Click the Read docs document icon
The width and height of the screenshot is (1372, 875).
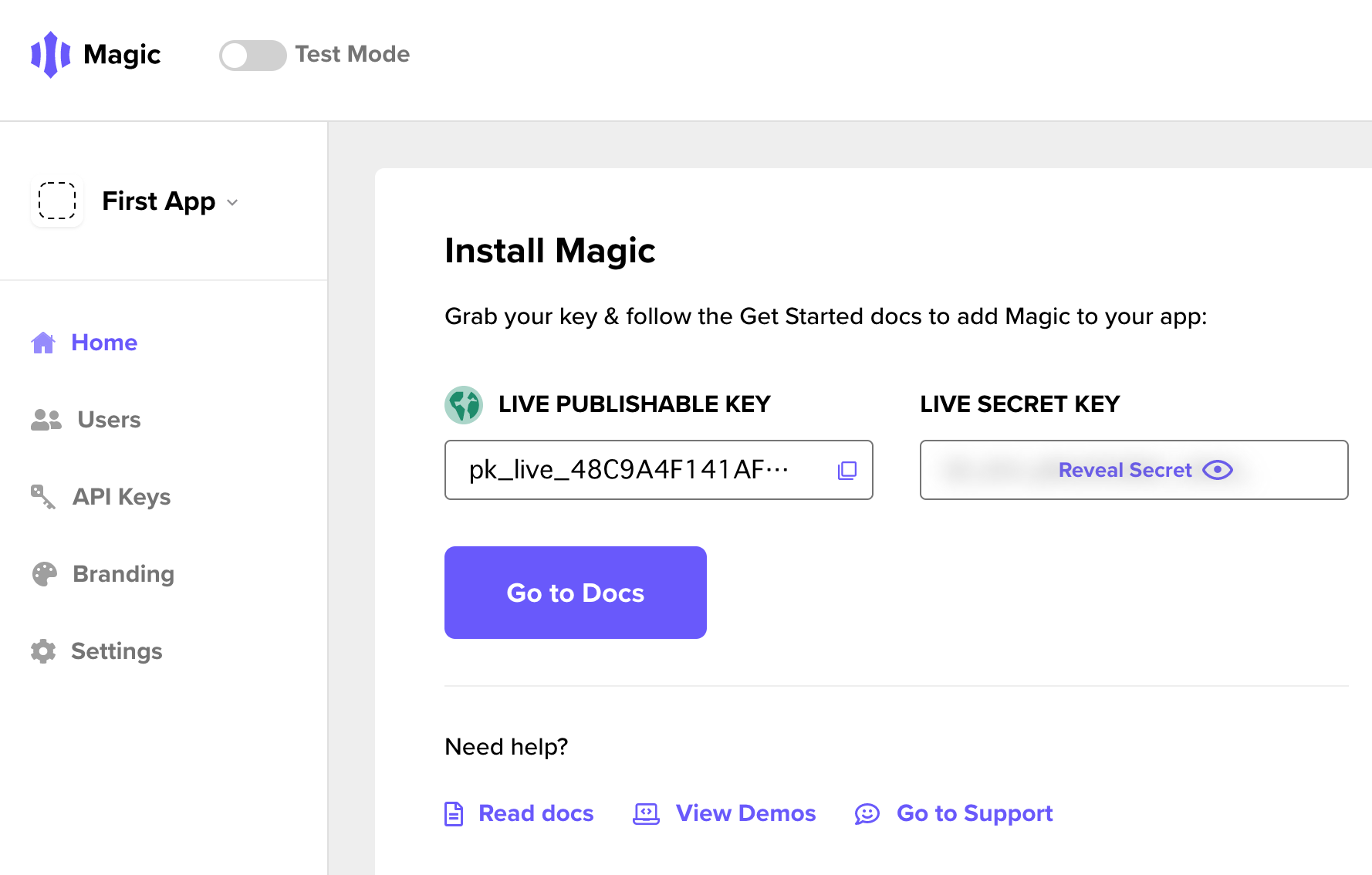[454, 814]
